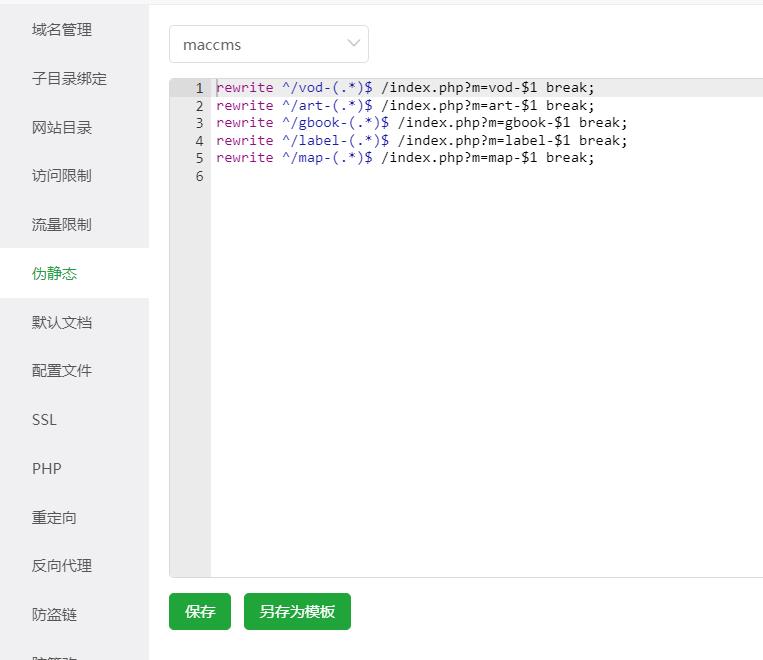Go to the 网站目录 section
The height and width of the screenshot is (660, 763).
[x=62, y=128]
